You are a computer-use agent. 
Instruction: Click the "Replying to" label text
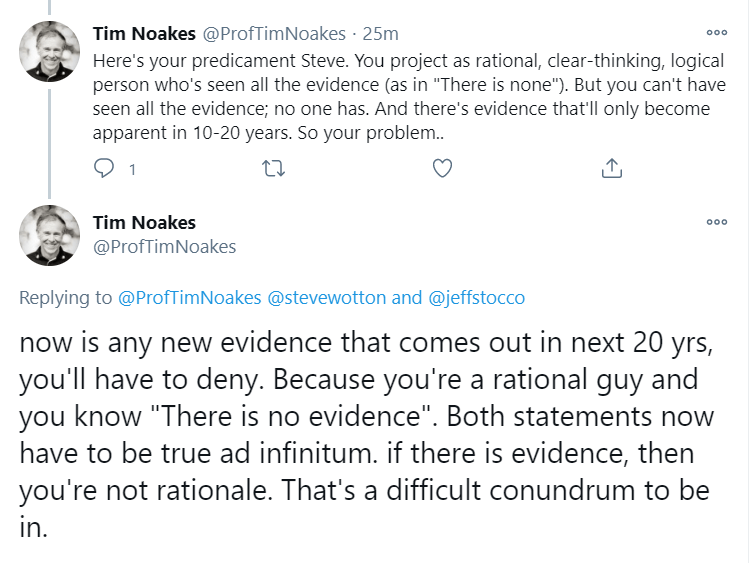coord(66,298)
